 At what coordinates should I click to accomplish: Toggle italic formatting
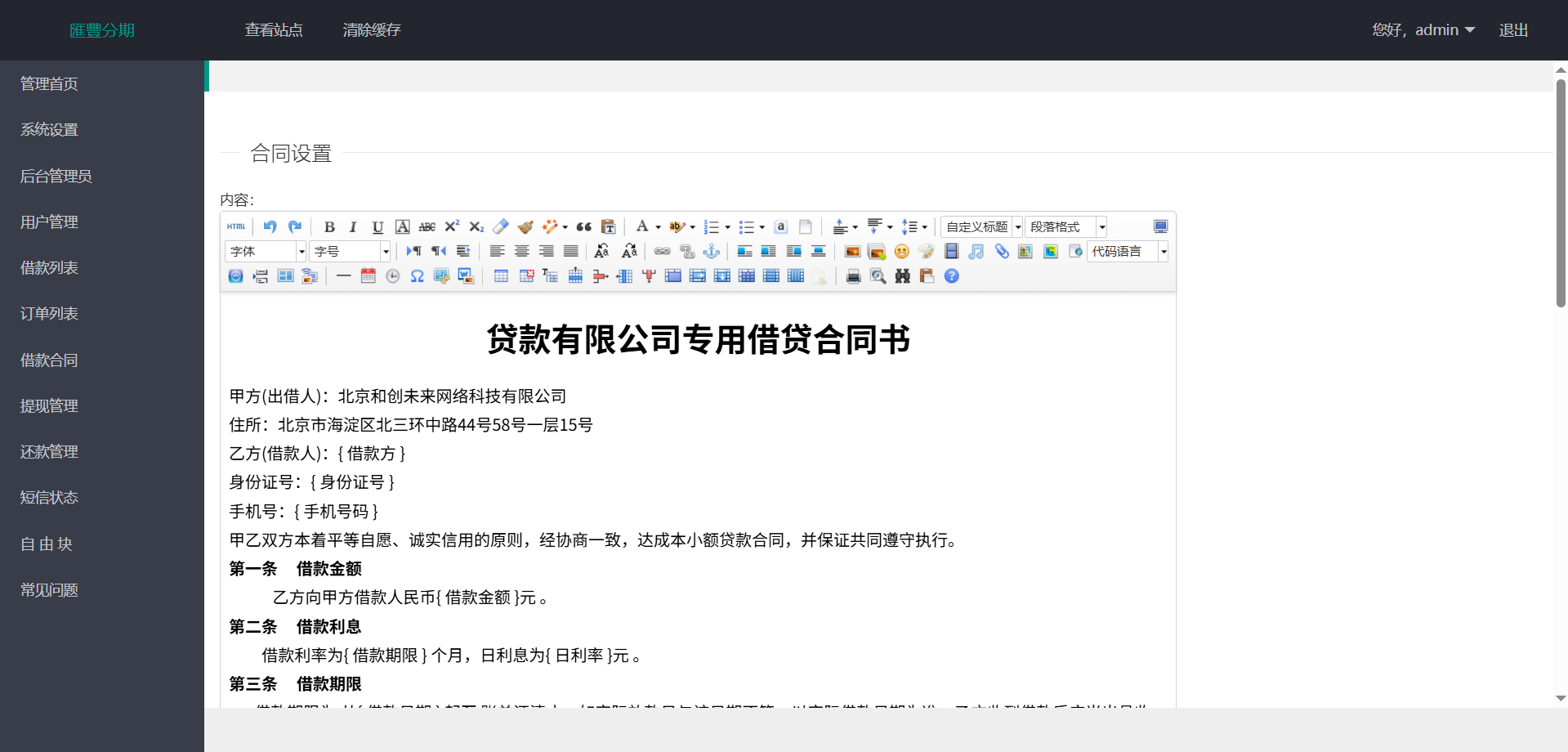pos(353,227)
